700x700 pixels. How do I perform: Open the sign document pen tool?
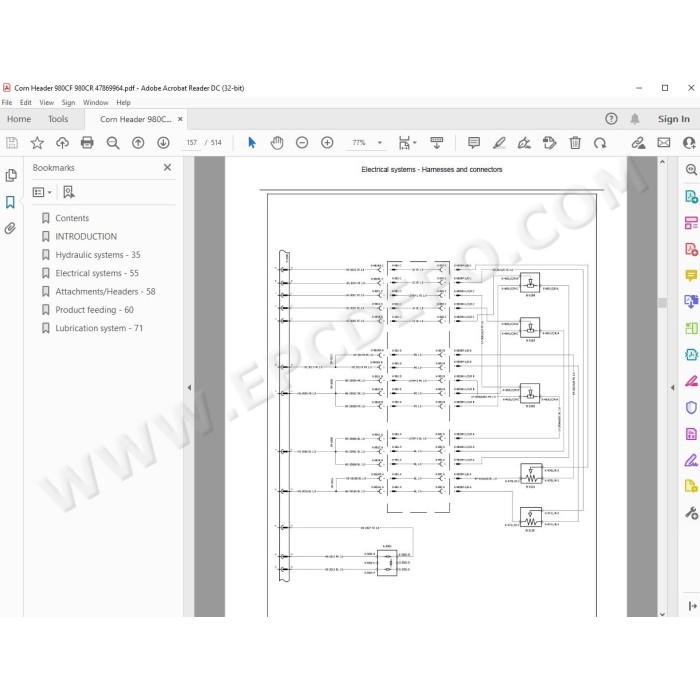pyautogui.click(x=524, y=143)
